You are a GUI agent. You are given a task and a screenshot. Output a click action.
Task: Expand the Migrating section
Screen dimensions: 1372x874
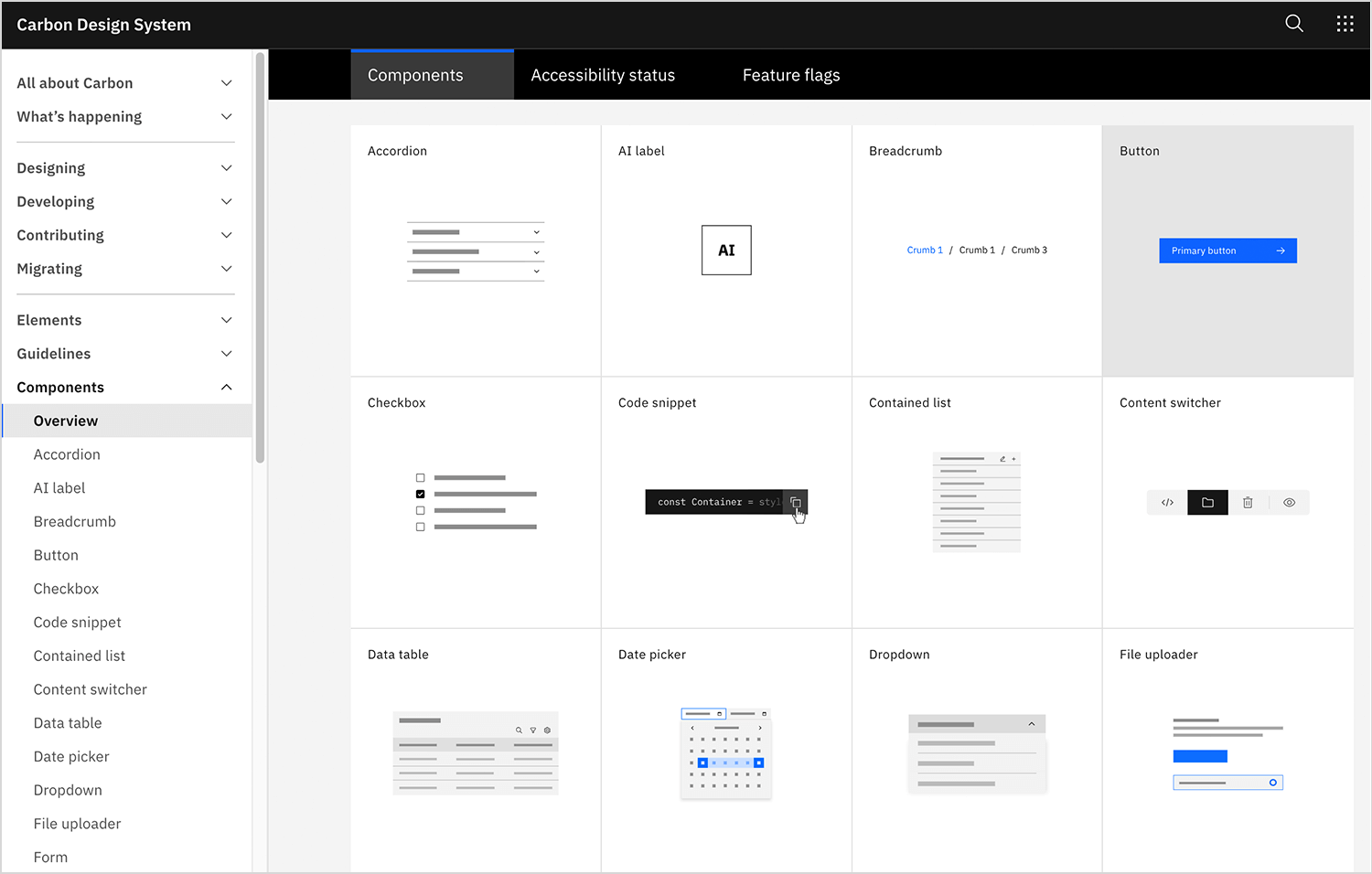[125, 269]
